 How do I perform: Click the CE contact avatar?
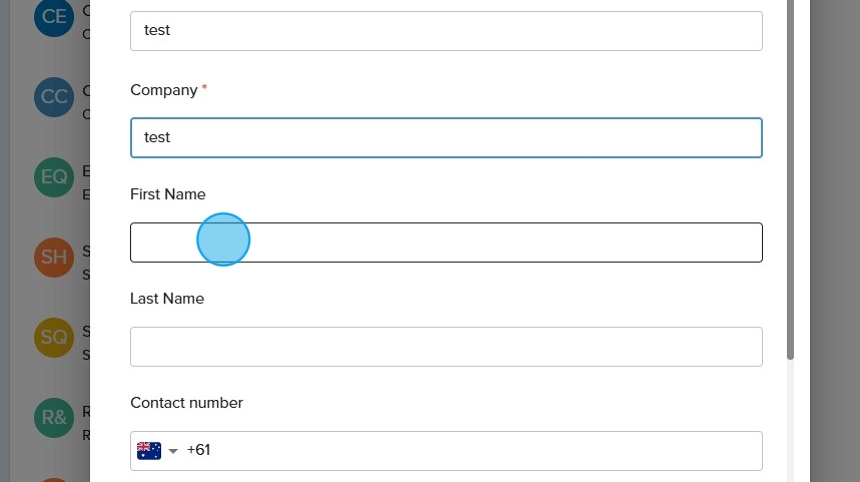(54, 17)
